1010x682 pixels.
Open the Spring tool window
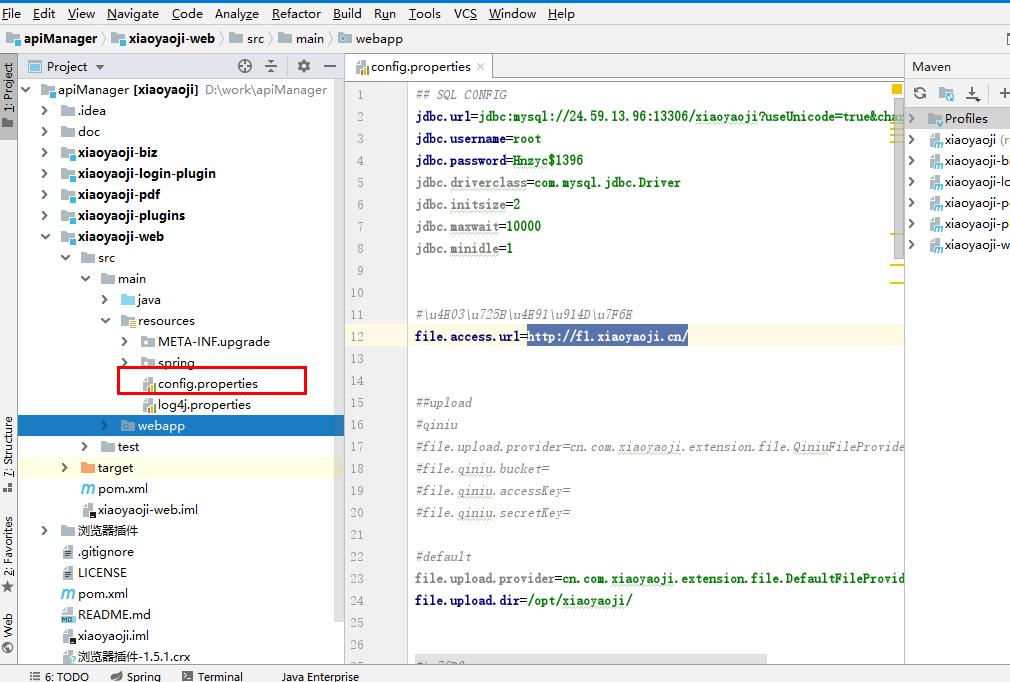136,675
